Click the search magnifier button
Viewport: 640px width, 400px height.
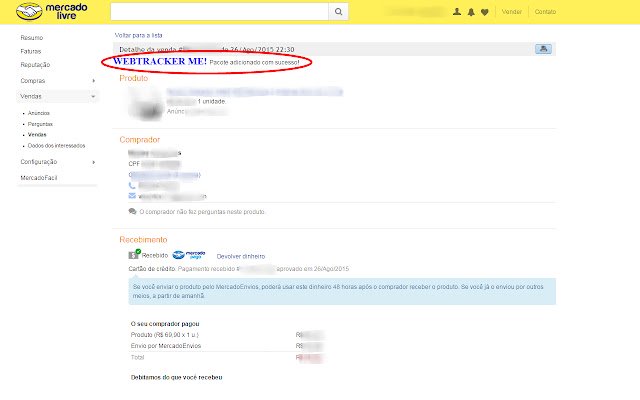[338, 12]
